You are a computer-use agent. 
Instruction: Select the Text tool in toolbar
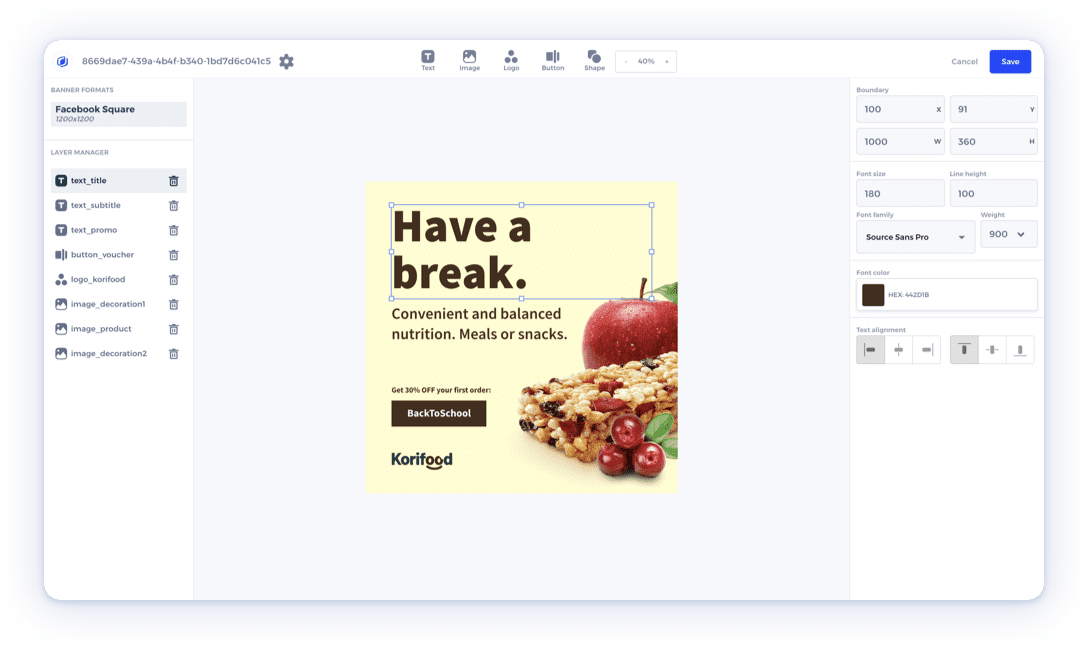click(428, 61)
